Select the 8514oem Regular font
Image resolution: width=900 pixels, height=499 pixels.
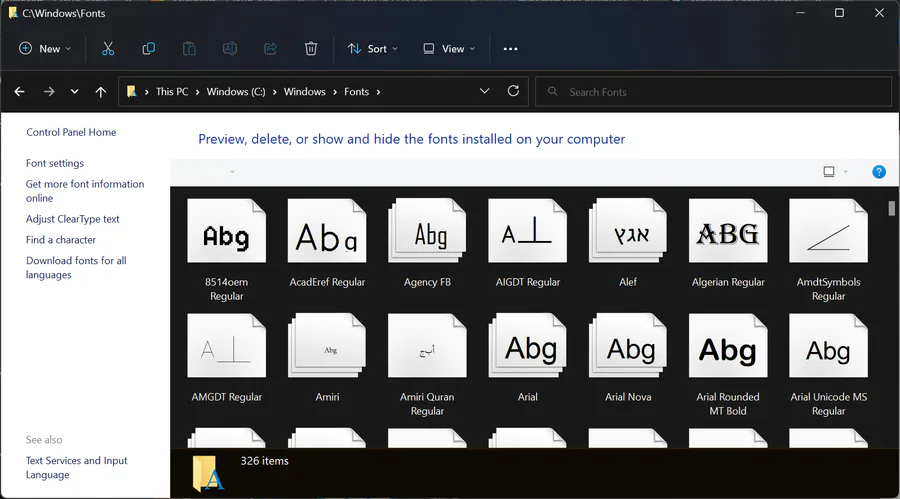(x=227, y=250)
